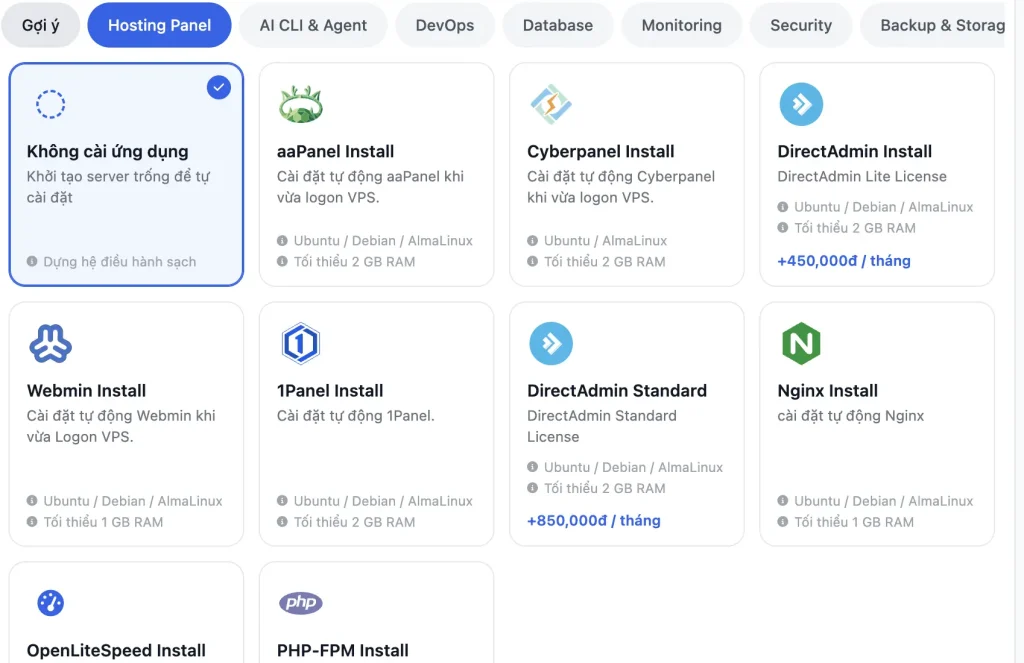
Task: Click 1Panel's Tối thiểu 2 GB RAM info icon
Action: [282, 521]
